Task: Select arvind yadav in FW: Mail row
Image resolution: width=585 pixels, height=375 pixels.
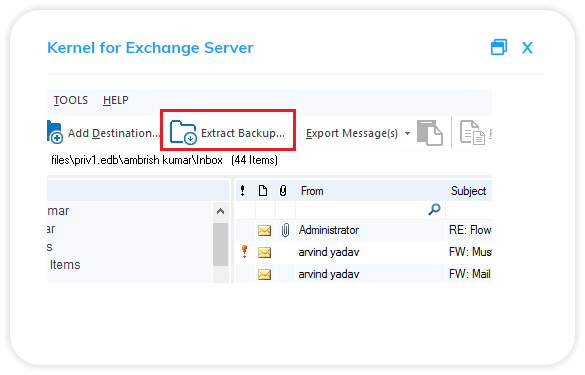Action: click(329, 274)
